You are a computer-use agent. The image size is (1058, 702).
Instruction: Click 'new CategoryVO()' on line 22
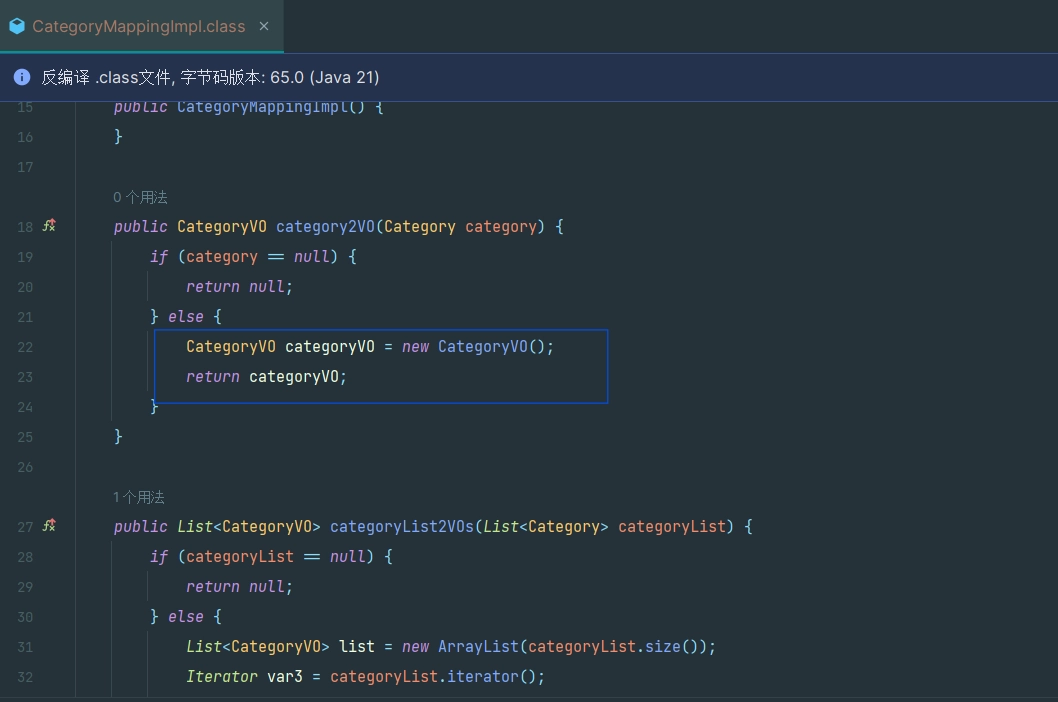477,347
